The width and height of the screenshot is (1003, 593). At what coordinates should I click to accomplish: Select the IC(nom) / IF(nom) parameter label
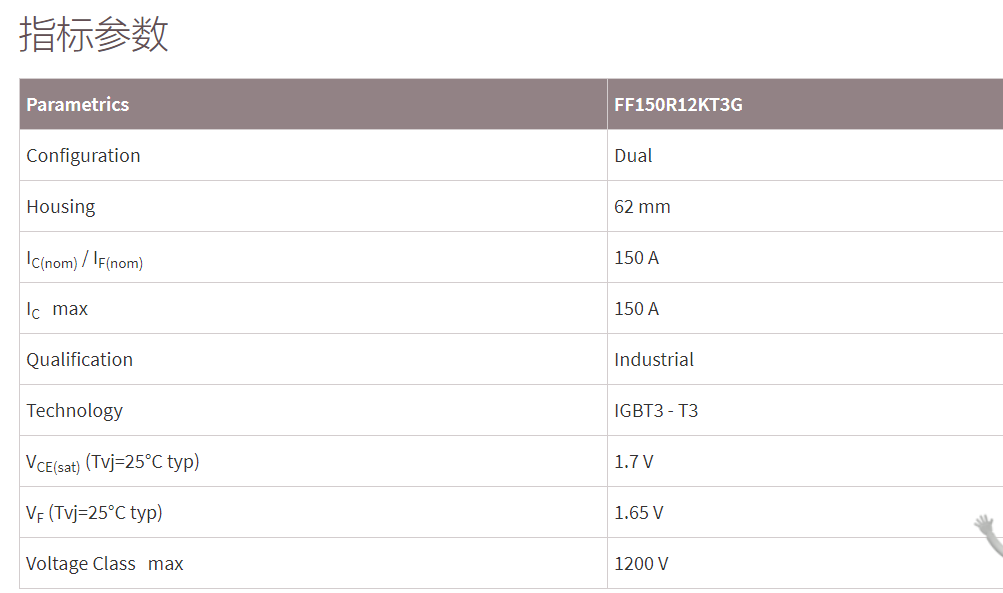pos(84,259)
